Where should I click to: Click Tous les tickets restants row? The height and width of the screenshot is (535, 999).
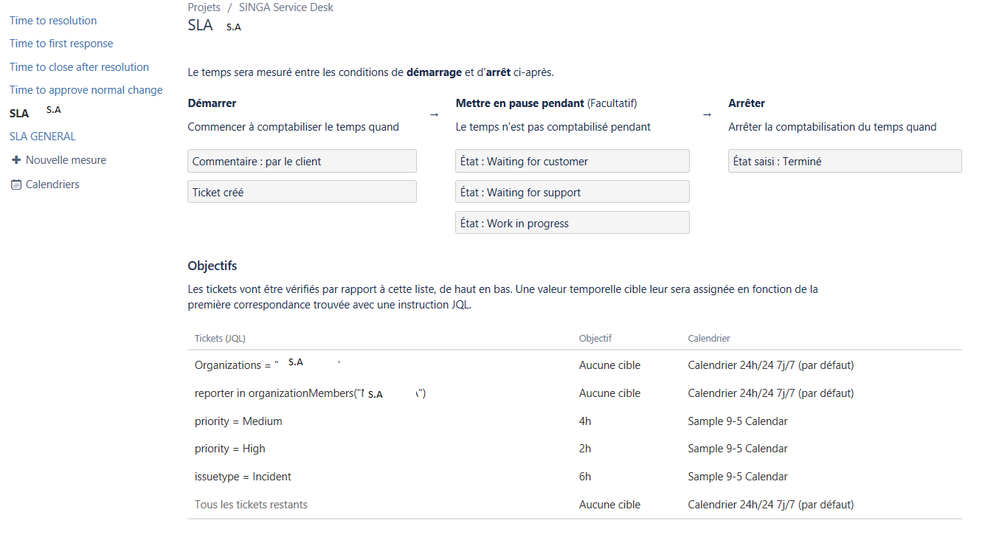pos(575,504)
